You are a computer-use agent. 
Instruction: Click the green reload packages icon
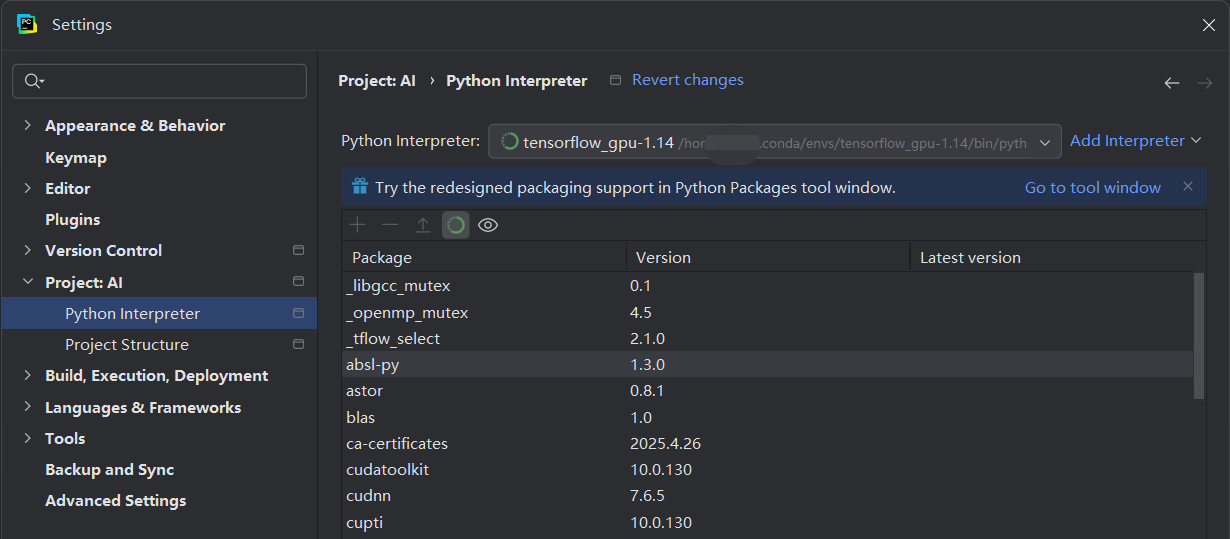(x=456, y=225)
